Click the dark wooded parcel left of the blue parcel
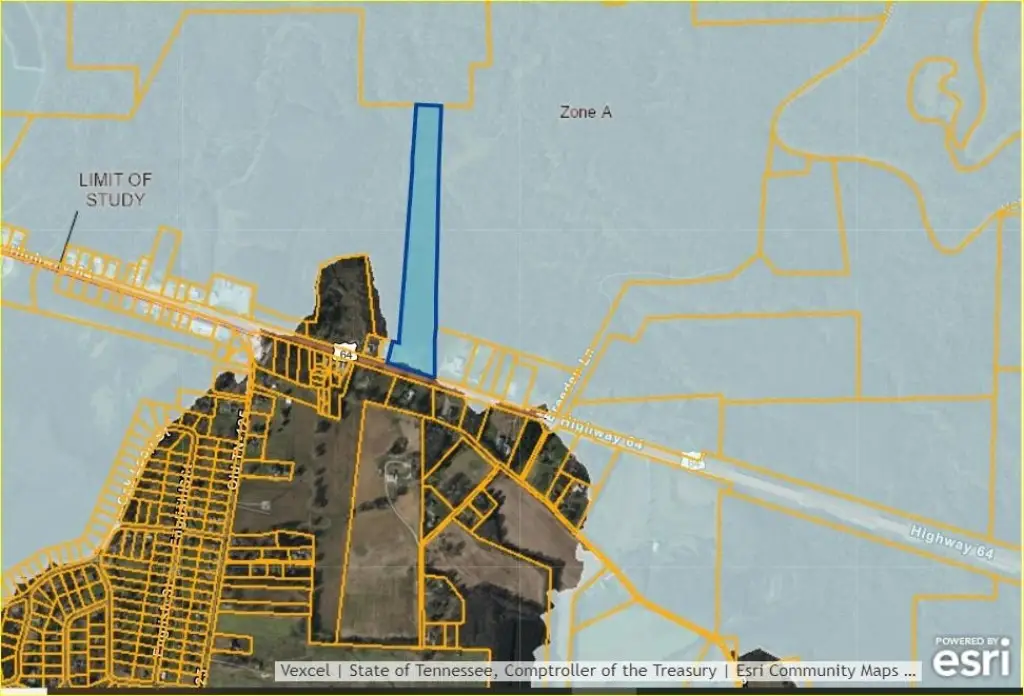Viewport: 1024px width, 696px height. [x=346, y=295]
